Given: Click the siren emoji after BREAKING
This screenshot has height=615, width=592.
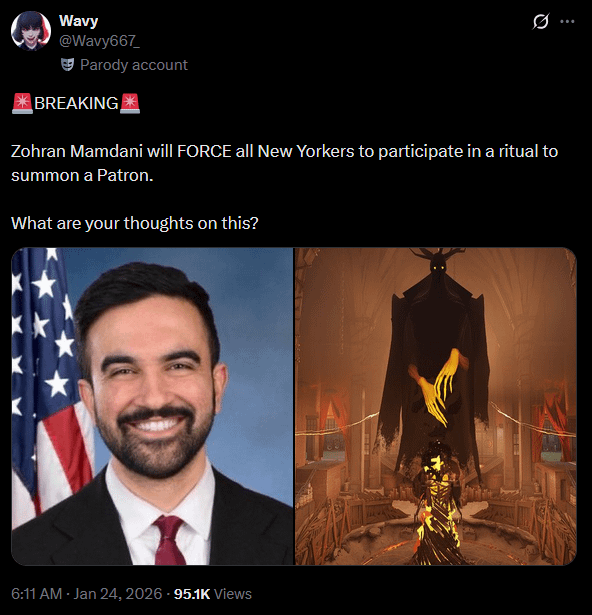Looking at the screenshot, I should point(130,104).
